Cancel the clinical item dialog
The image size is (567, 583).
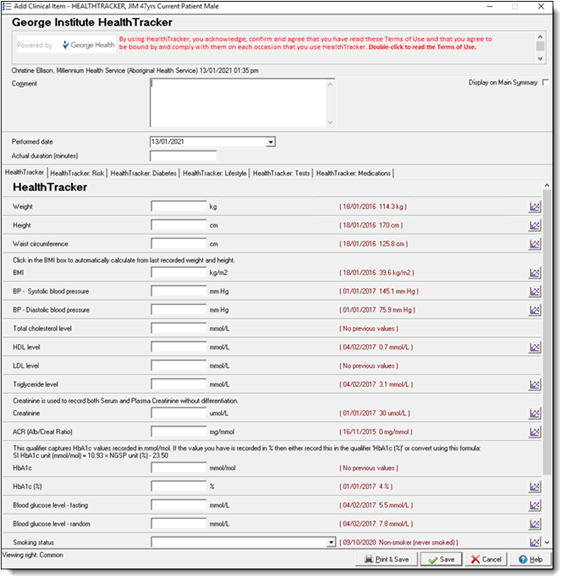486,560
